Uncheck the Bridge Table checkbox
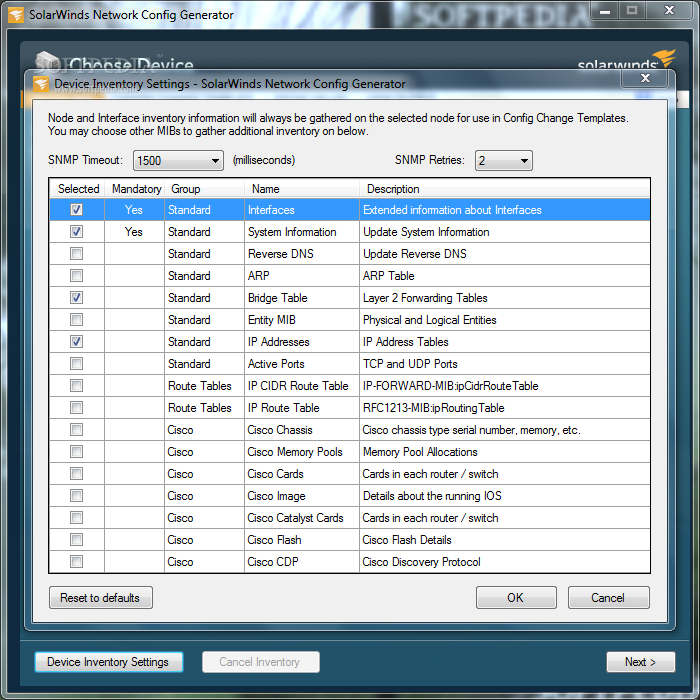This screenshot has width=700, height=700. (76, 298)
